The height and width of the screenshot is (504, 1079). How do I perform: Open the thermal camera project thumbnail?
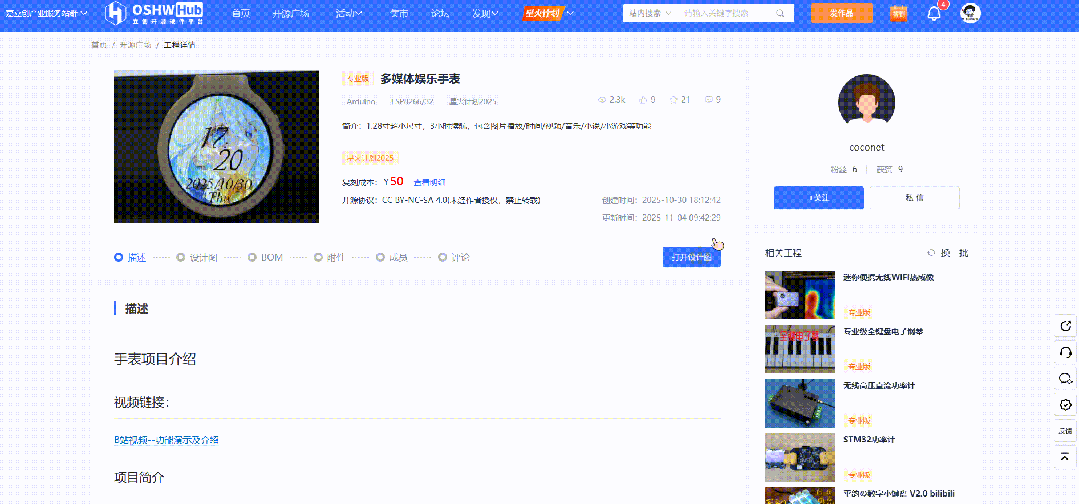pyautogui.click(x=800, y=295)
